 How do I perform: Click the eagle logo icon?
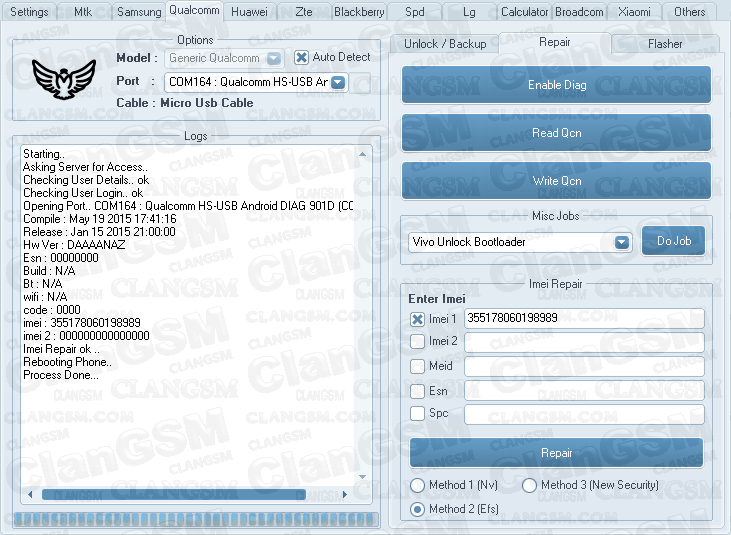(64, 79)
